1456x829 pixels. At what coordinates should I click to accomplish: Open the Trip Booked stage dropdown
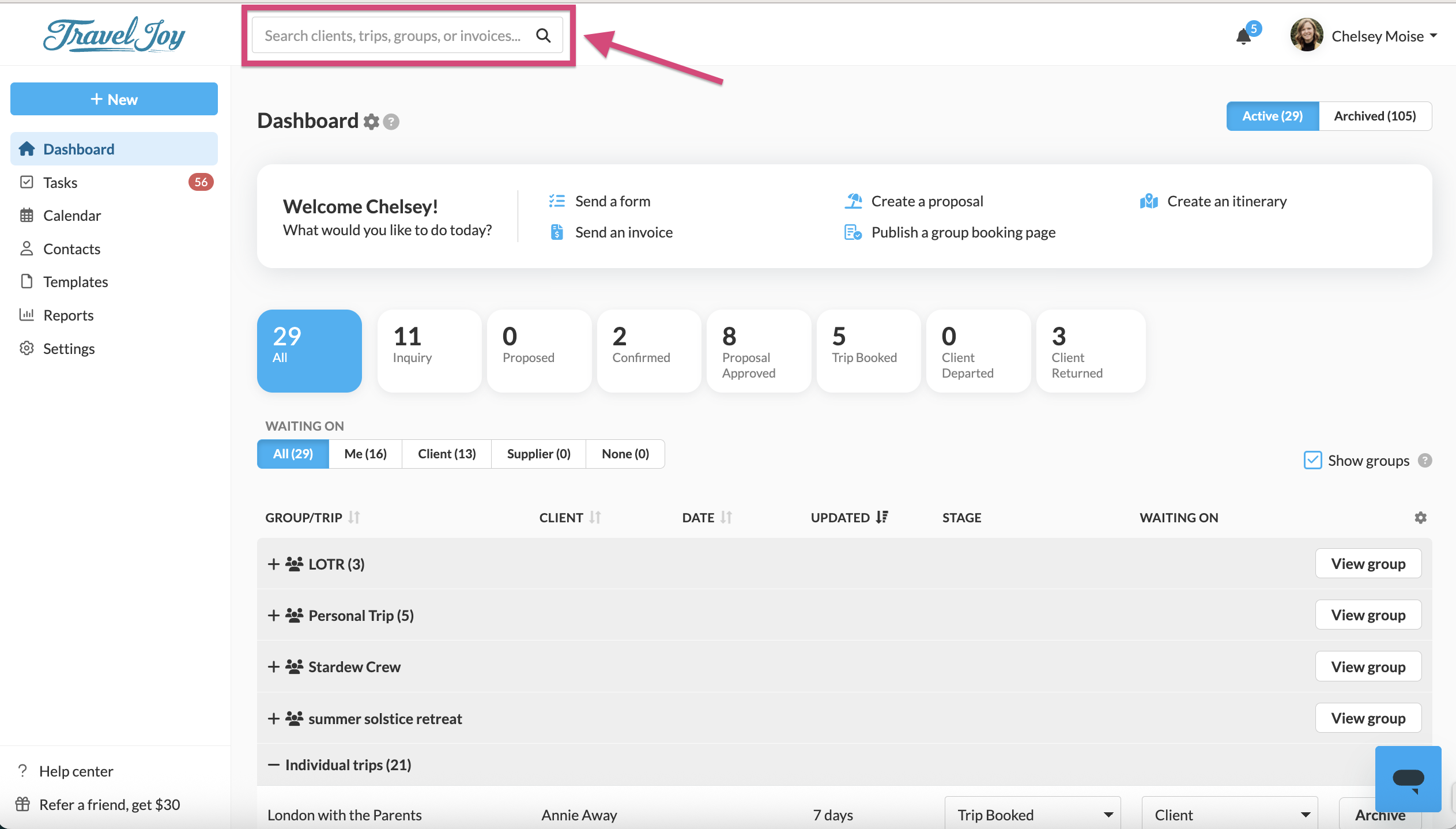point(1032,815)
